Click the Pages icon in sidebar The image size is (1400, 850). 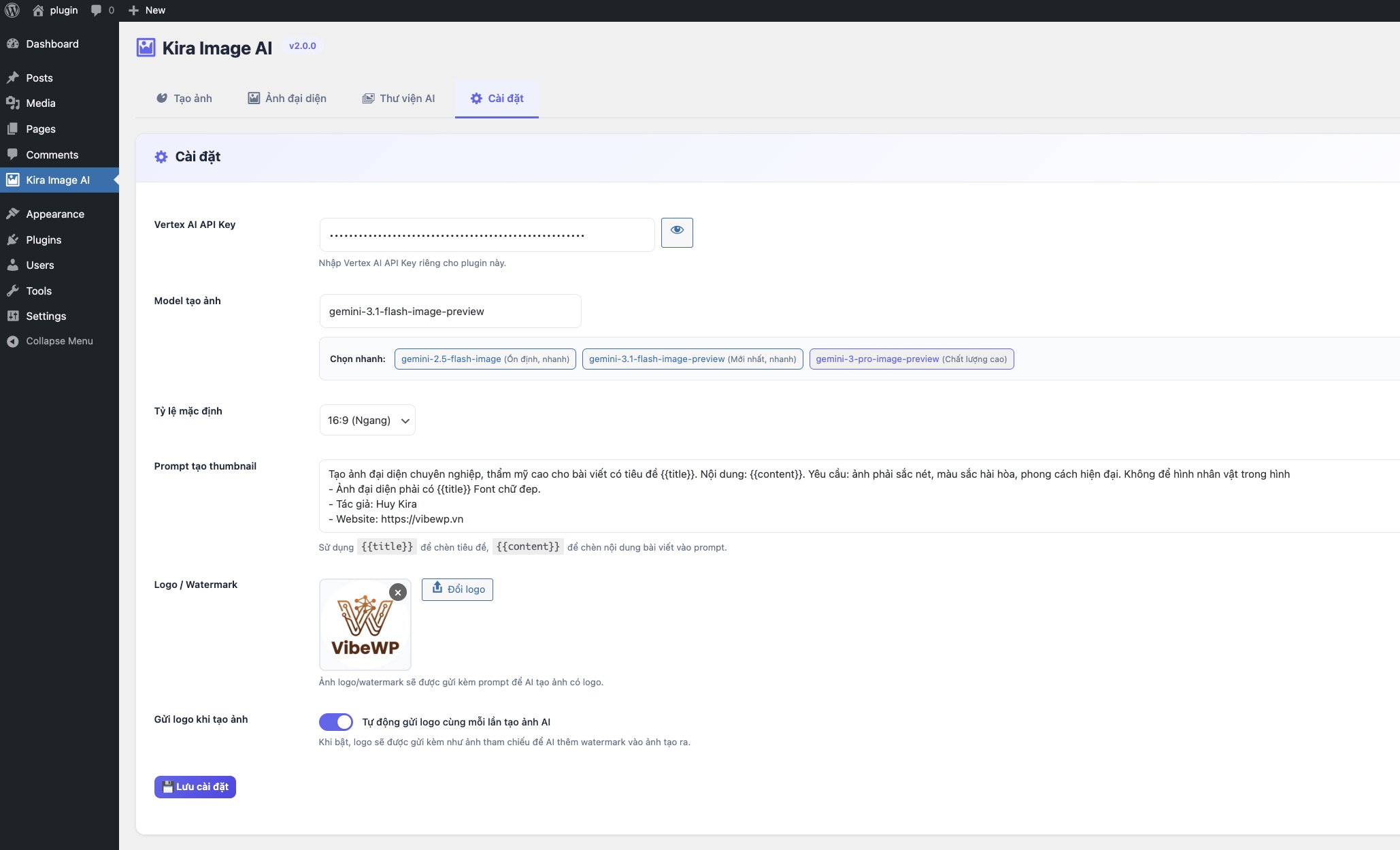pyautogui.click(x=12, y=129)
